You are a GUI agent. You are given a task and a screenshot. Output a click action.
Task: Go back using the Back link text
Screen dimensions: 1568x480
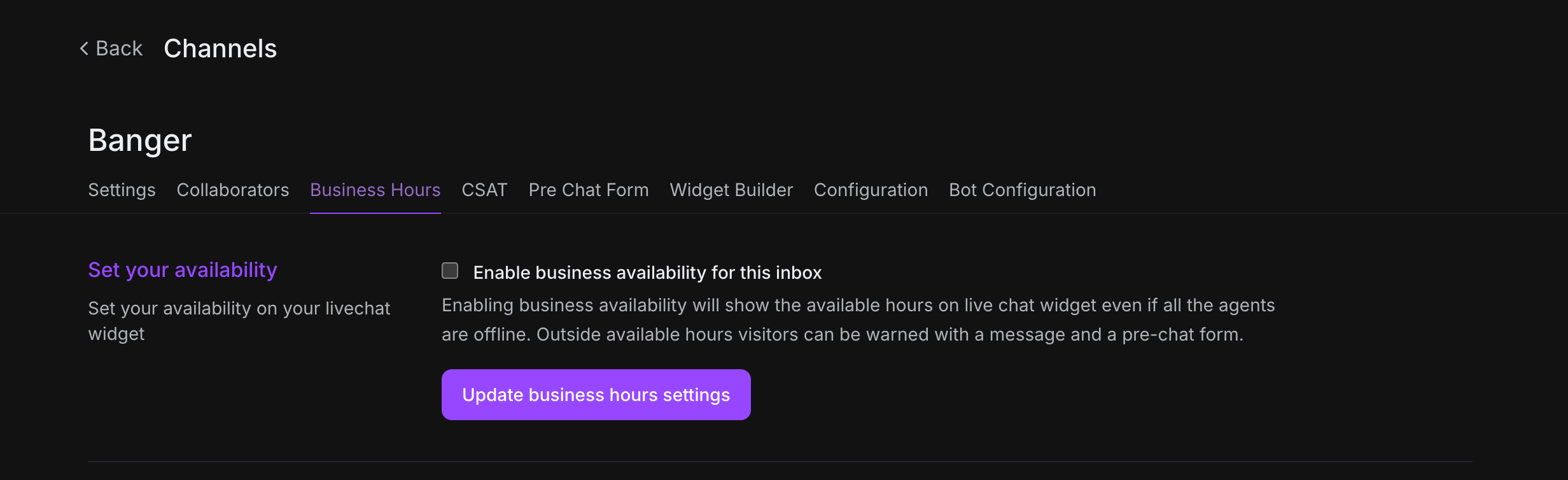coord(119,48)
